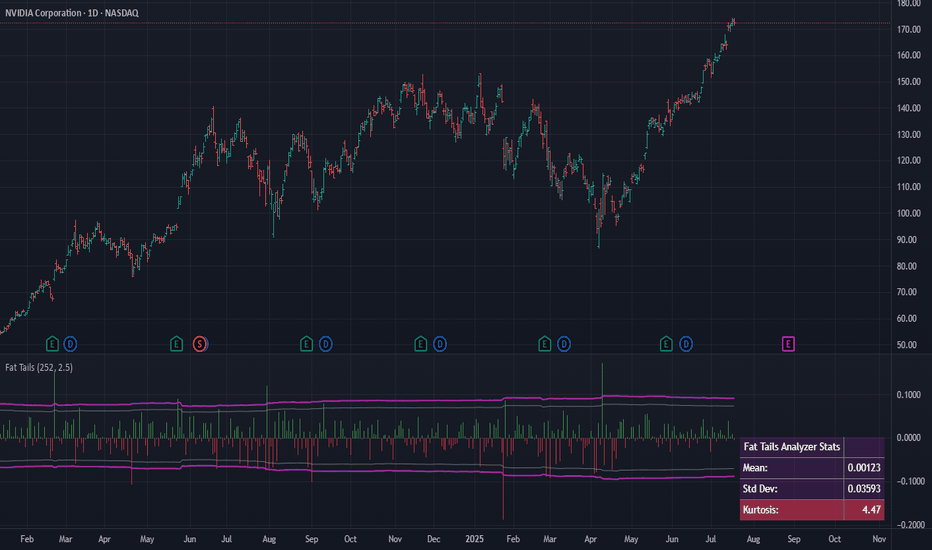This screenshot has height=550, width=932.
Task: Click the Mean value 0.00123
Action: pos(864,467)
